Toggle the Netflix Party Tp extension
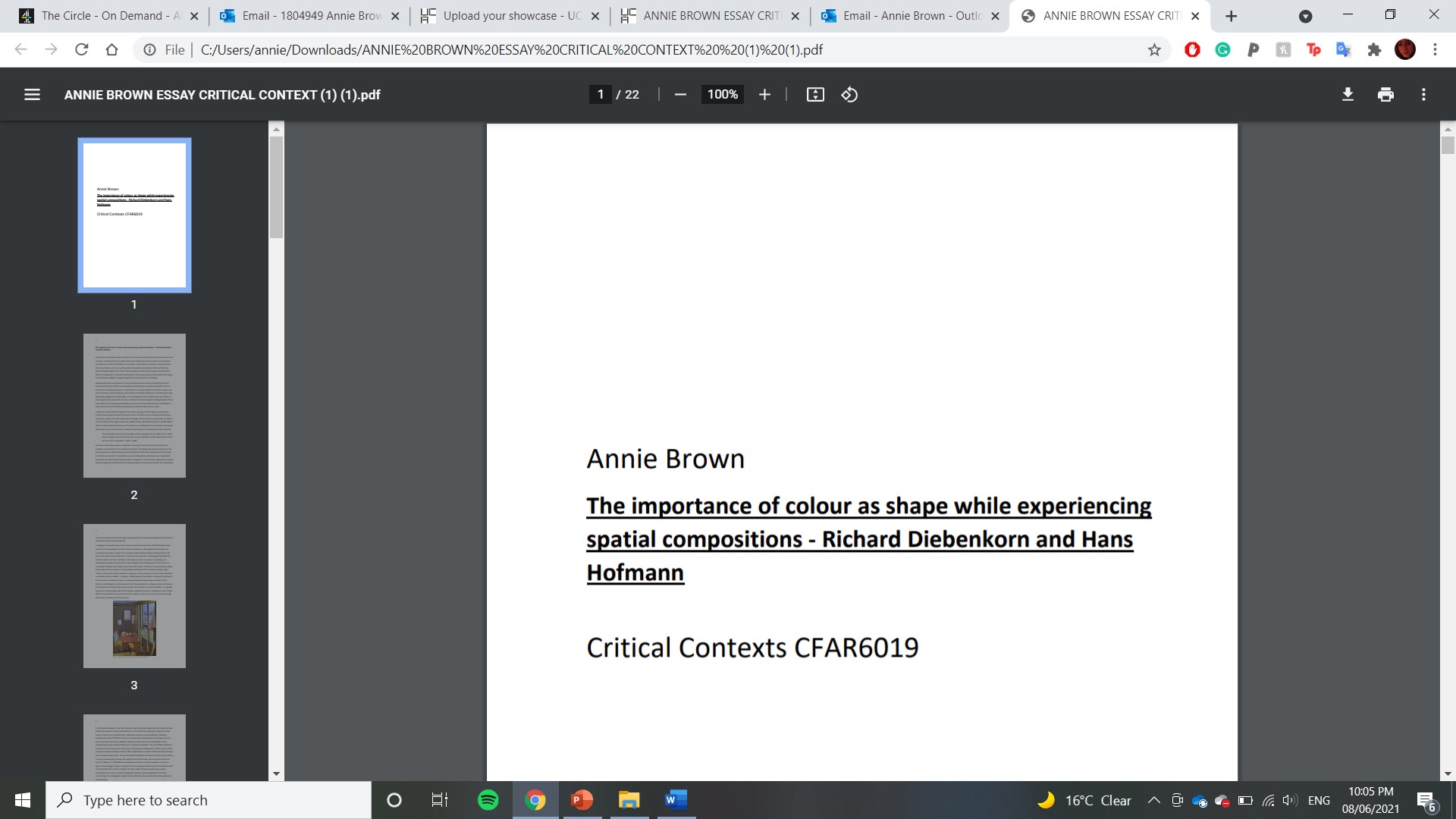 tap(1313, 49)
